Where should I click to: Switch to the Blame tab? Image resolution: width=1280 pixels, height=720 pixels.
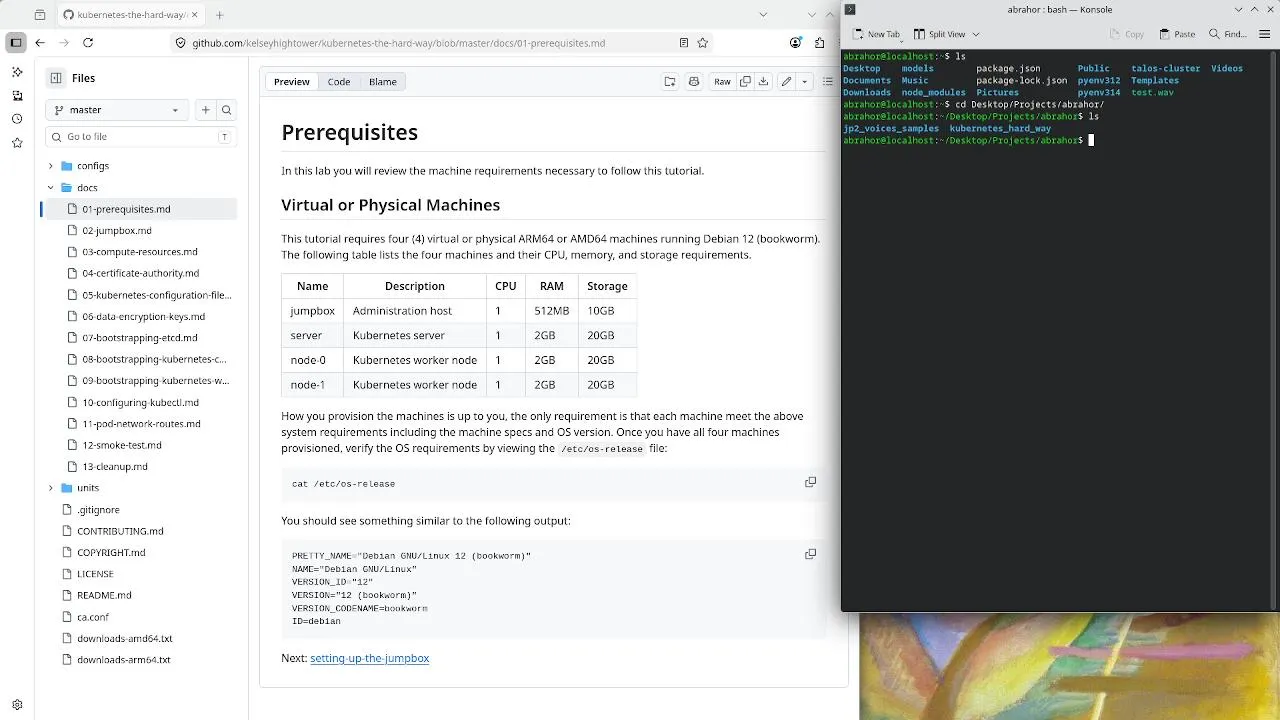point(382,82)
